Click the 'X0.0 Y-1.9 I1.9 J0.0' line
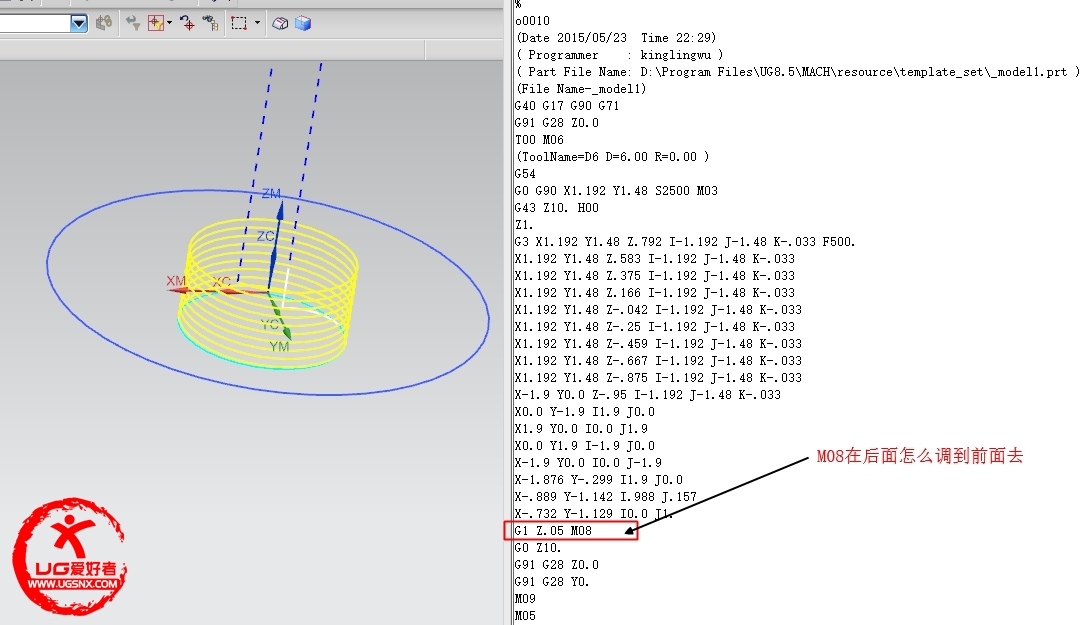This screenshot has width=1088, height=625. click(x=584, y=411)
